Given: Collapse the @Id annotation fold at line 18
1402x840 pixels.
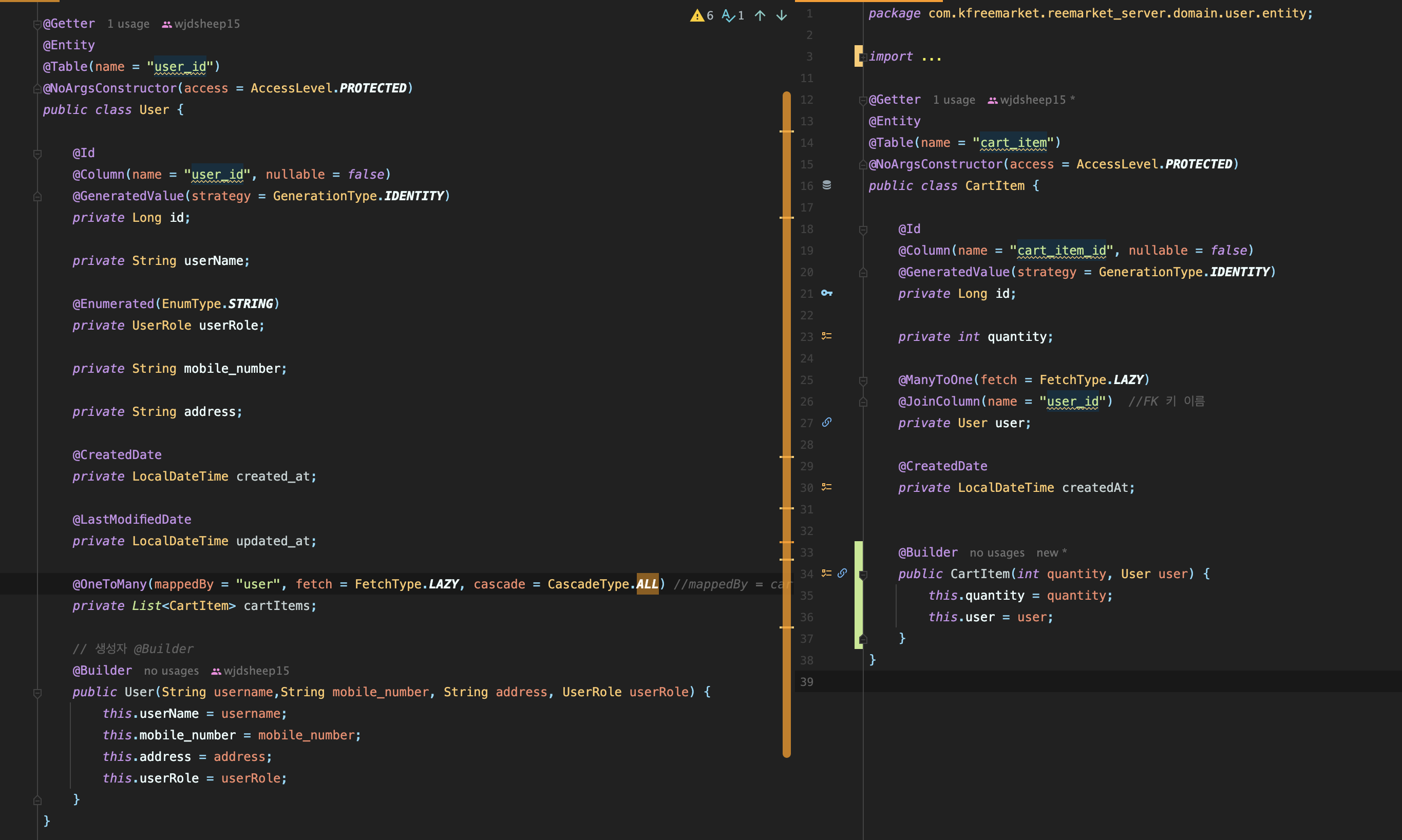Looking at the screenshot, I should click(x=863, y=230).
